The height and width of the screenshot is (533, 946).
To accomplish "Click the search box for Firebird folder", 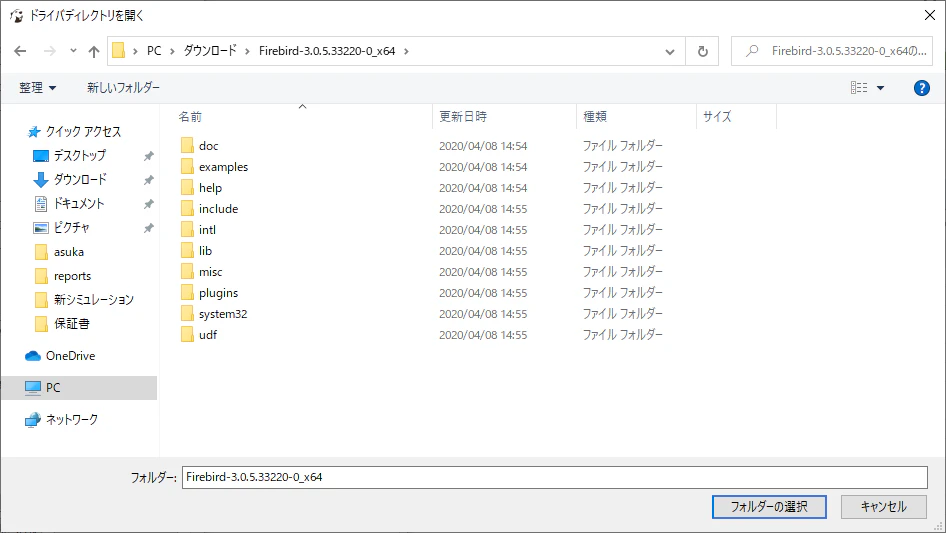I will click(831, 51).
